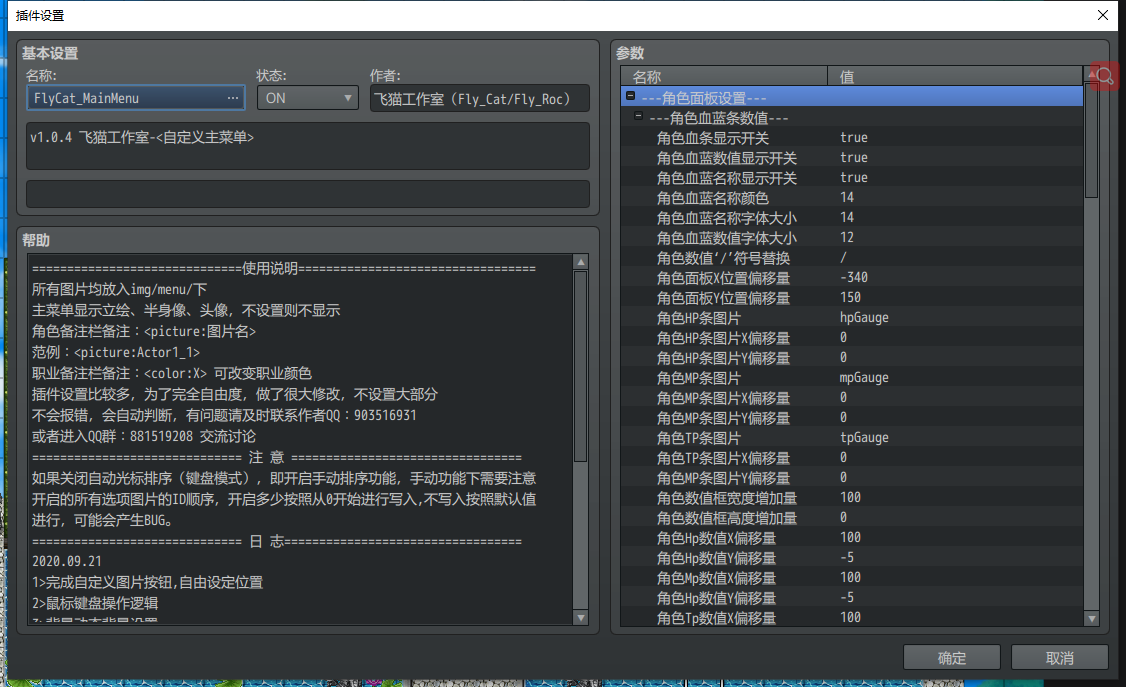
Task: Click the 值 column header in parameters
Action: tap(955, 76)
